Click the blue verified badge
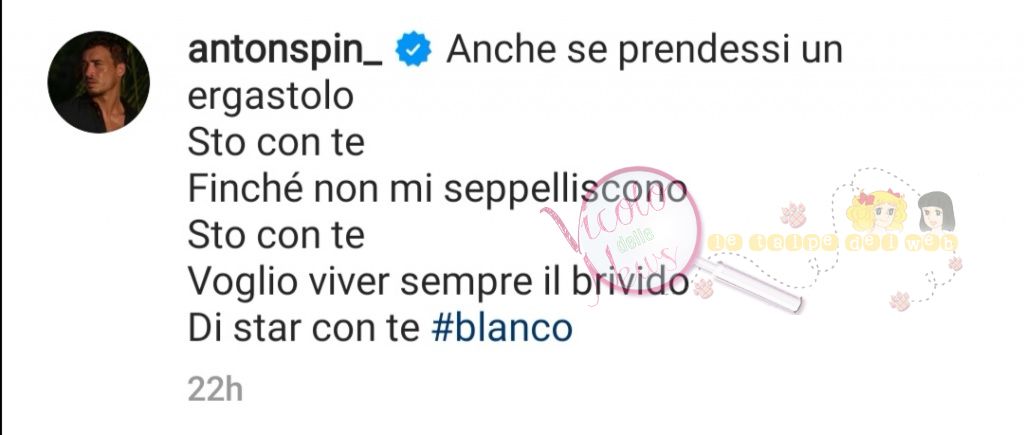The width and height of the screenshot is (1024, 435). (x=413, y=51)
